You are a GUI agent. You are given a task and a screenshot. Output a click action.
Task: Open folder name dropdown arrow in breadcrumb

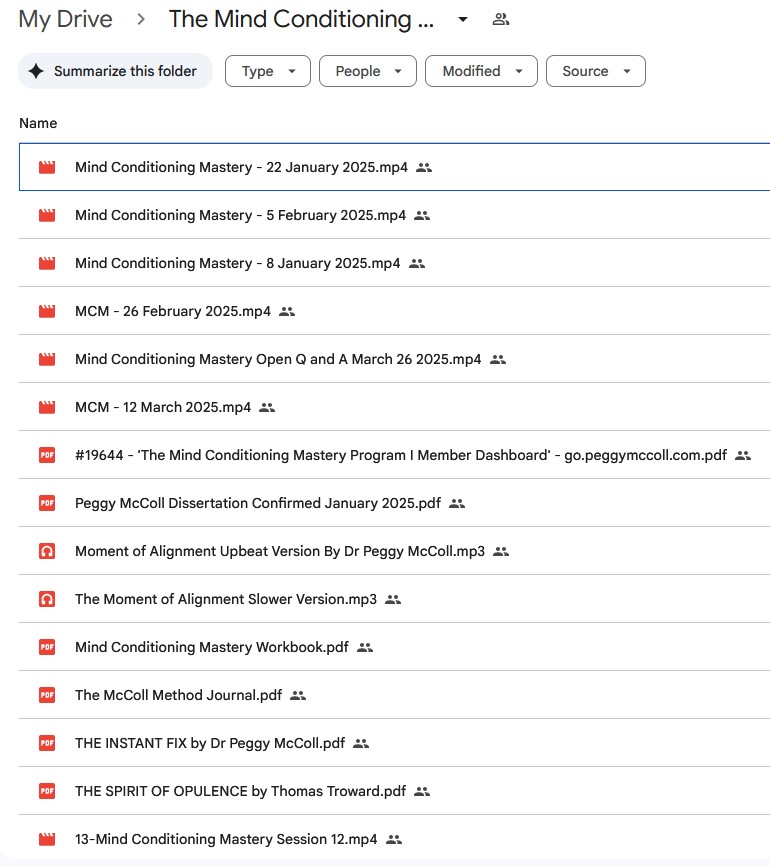point(462,19)
